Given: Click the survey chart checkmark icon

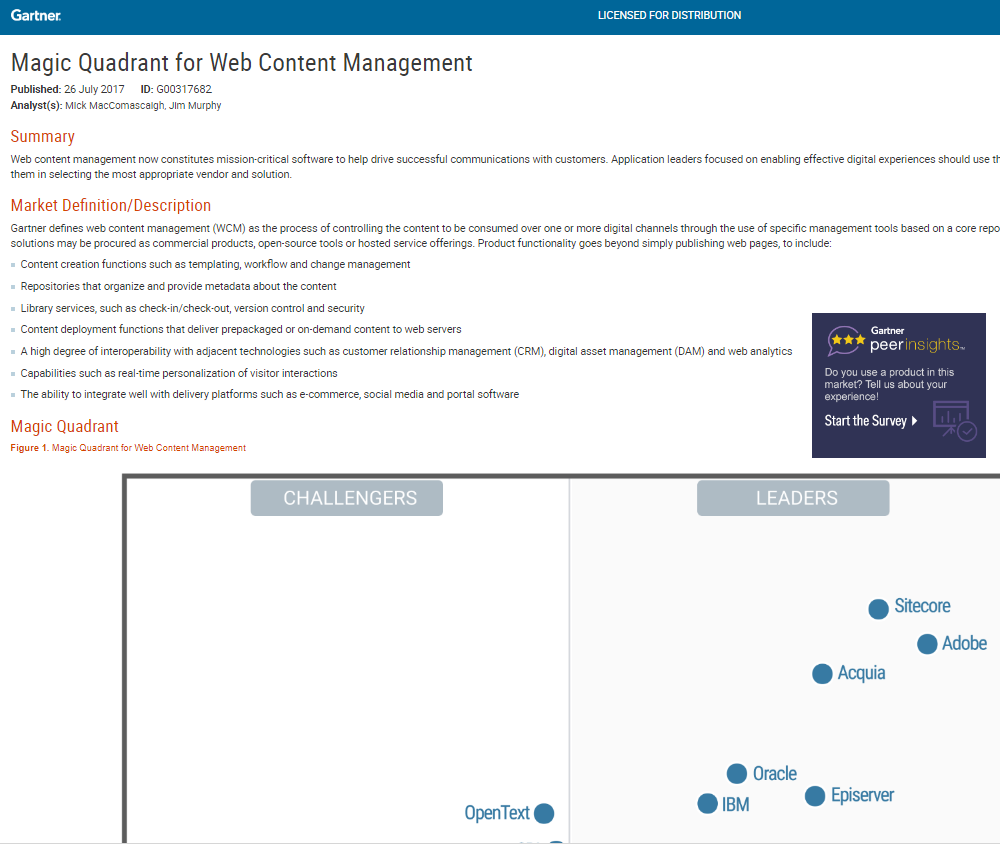Looking at the screenshot, I should 954,420.
